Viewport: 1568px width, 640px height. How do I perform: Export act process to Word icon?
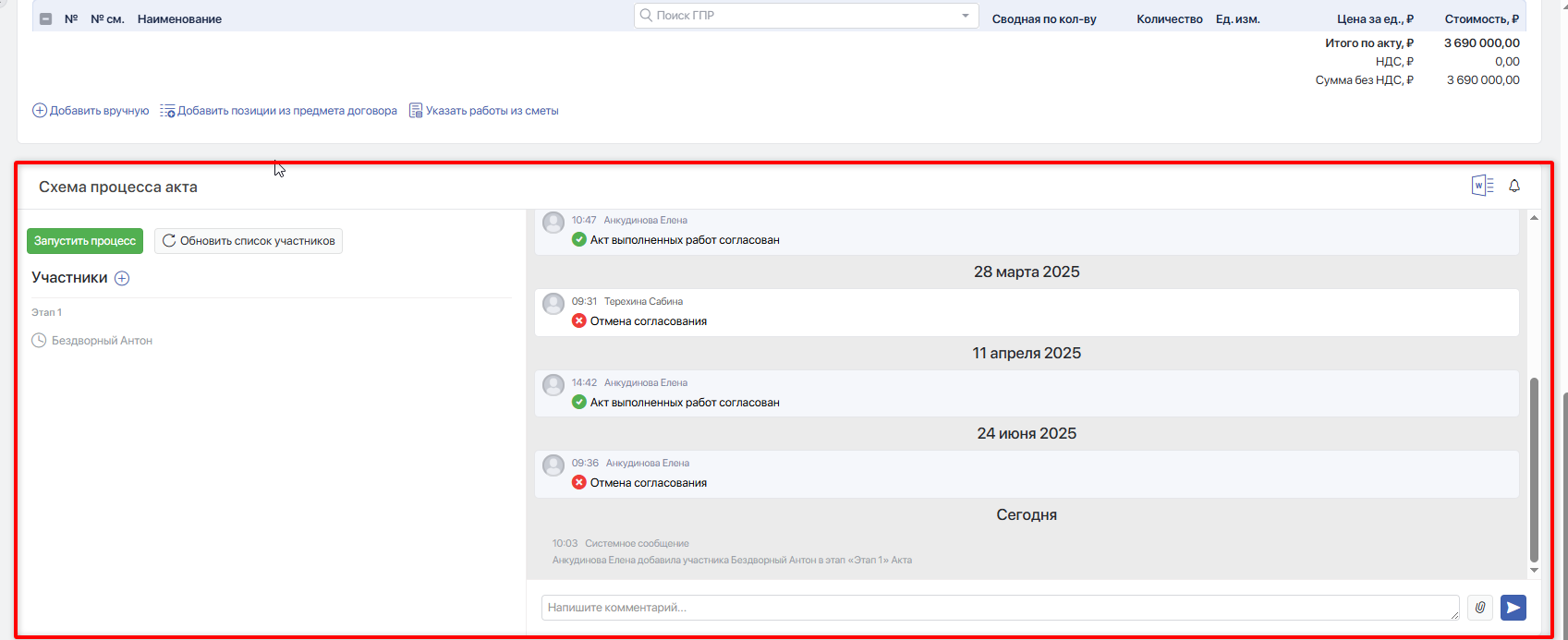pyautogui.click(x=1482, y=186)
